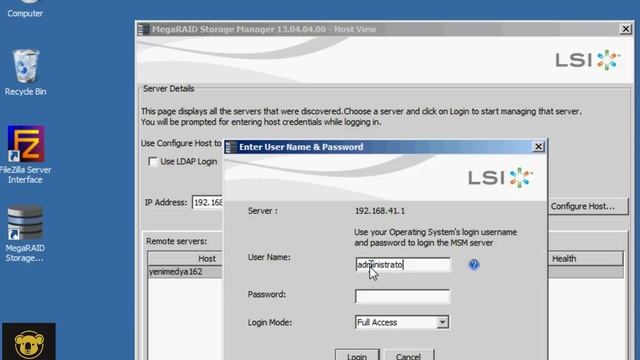Open FileZilla Server Interface desktop shortcut
The image size is (640, 360).
click(25, 155)
